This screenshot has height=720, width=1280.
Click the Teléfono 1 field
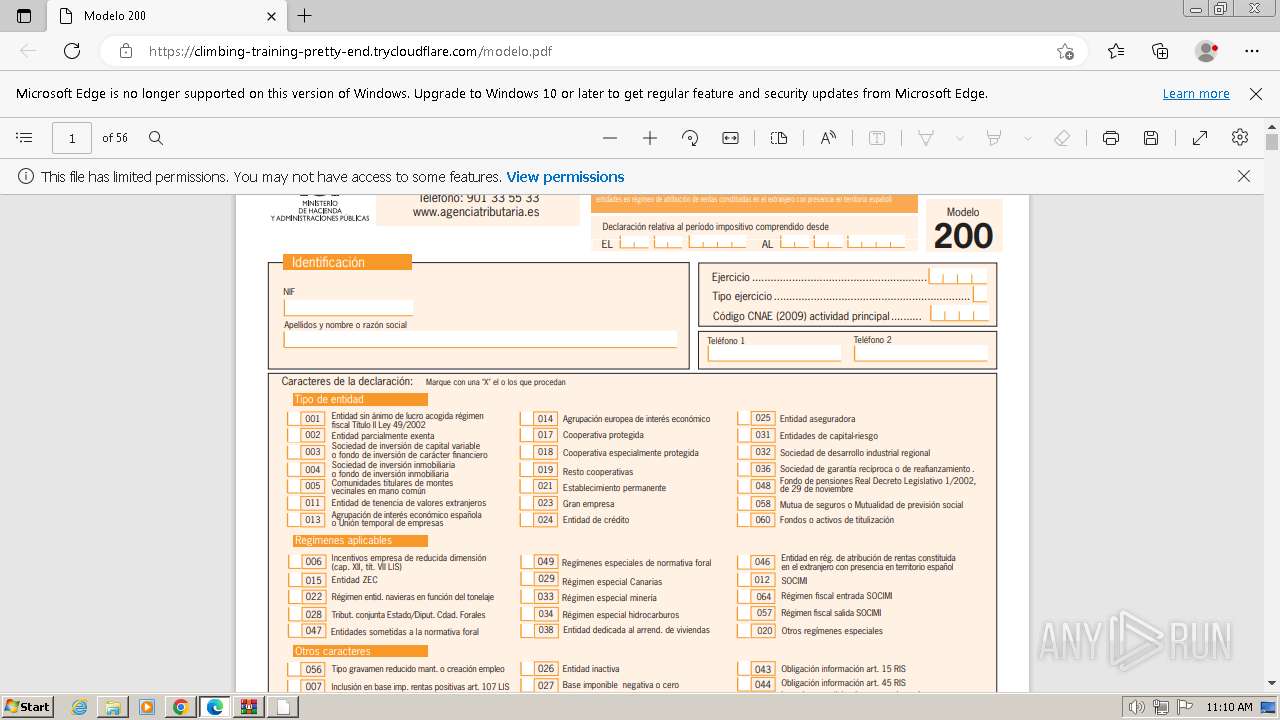[774, 353]
